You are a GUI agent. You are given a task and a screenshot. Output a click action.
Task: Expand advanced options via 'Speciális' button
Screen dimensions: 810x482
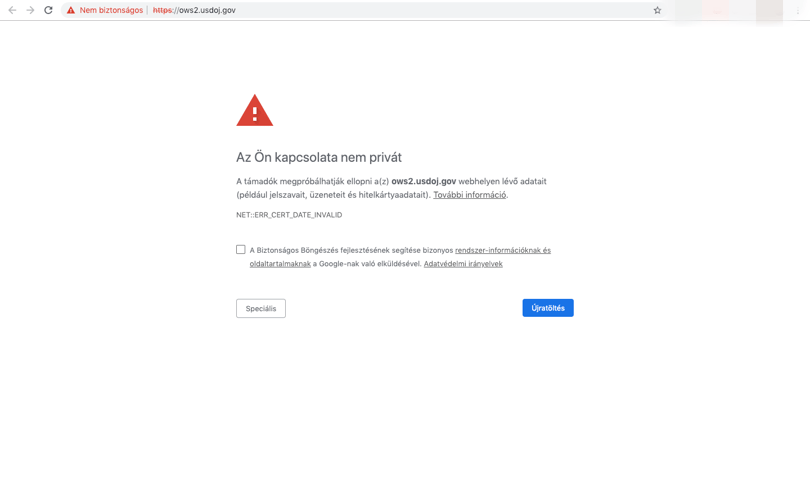[261, 308]
